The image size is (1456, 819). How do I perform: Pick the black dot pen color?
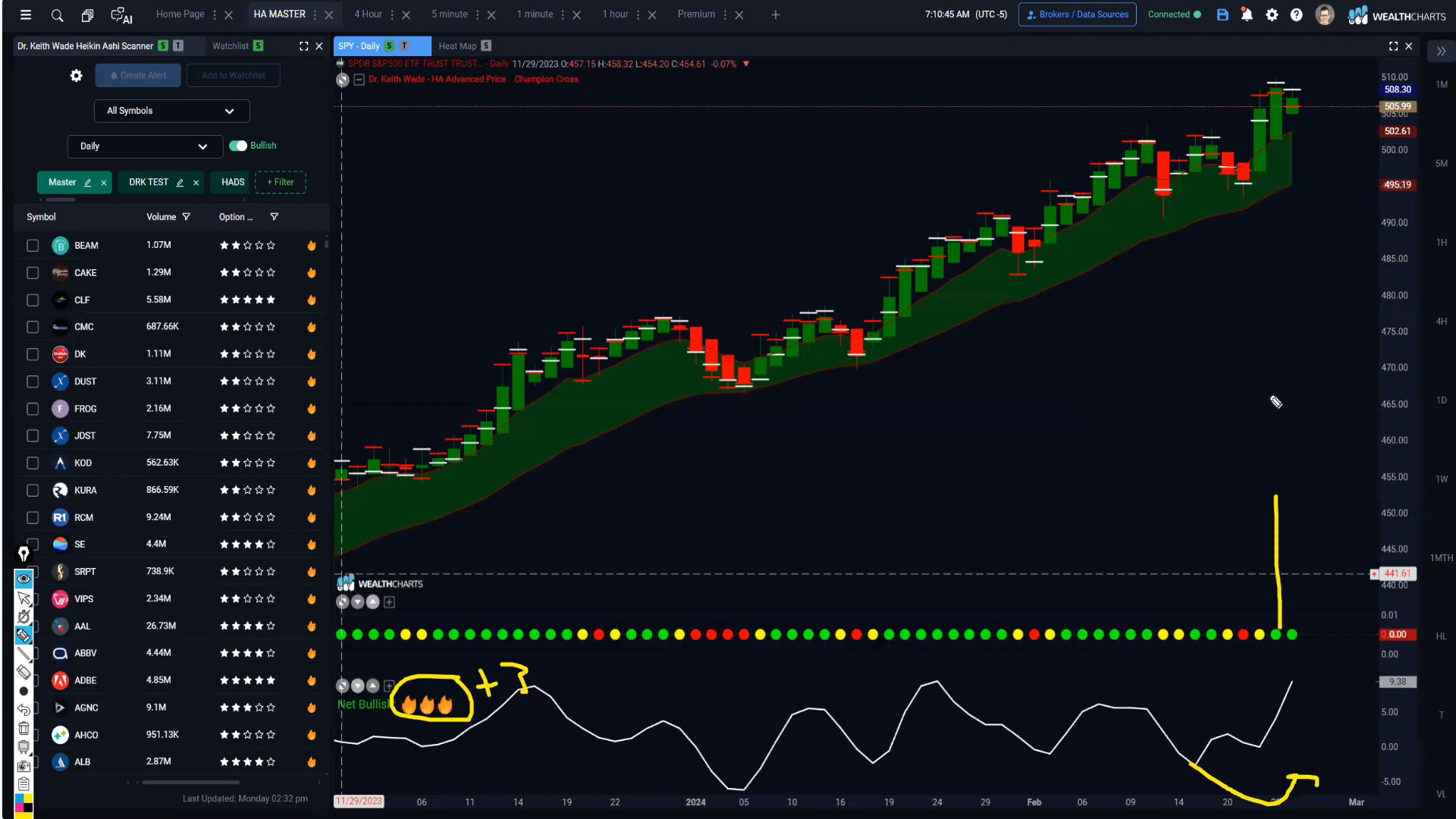[x=24, y=691]
